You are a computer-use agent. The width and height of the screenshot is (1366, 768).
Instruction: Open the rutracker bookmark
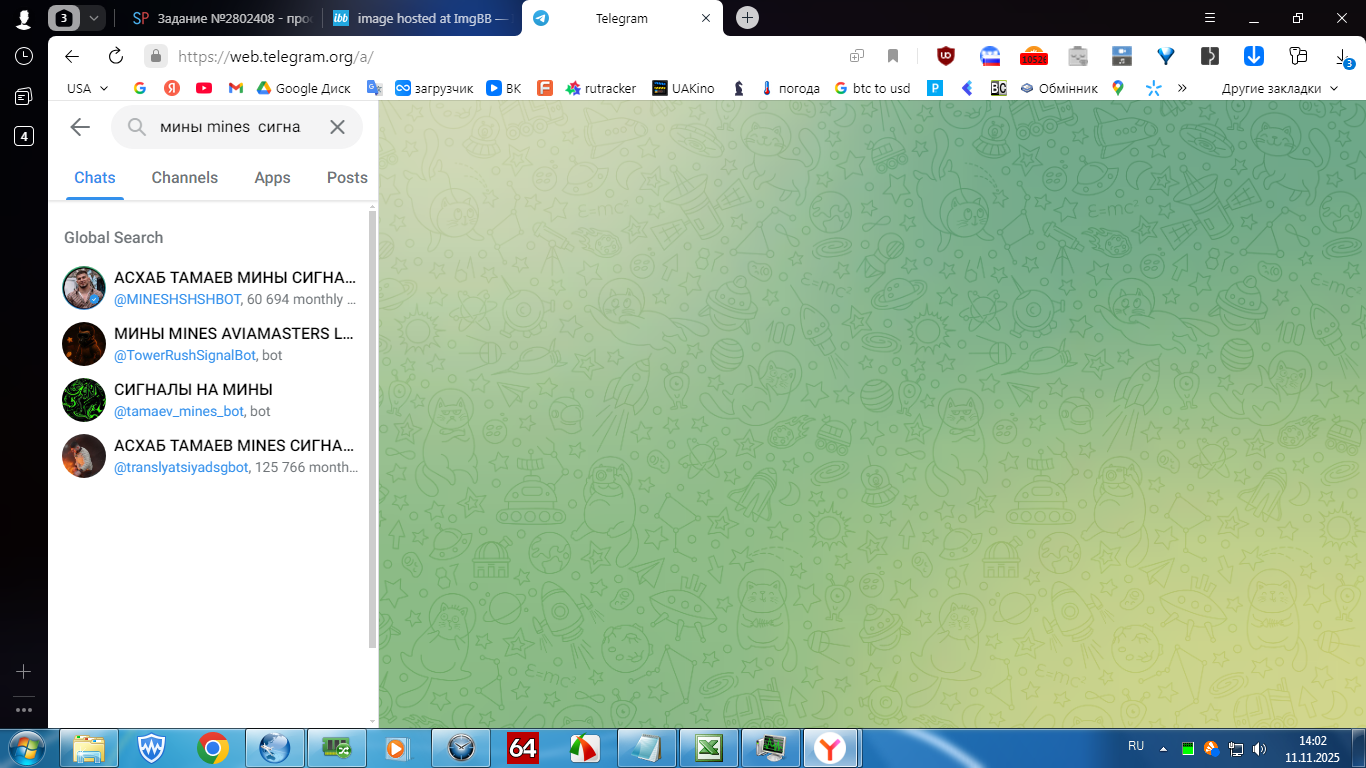tap(600, 88)
